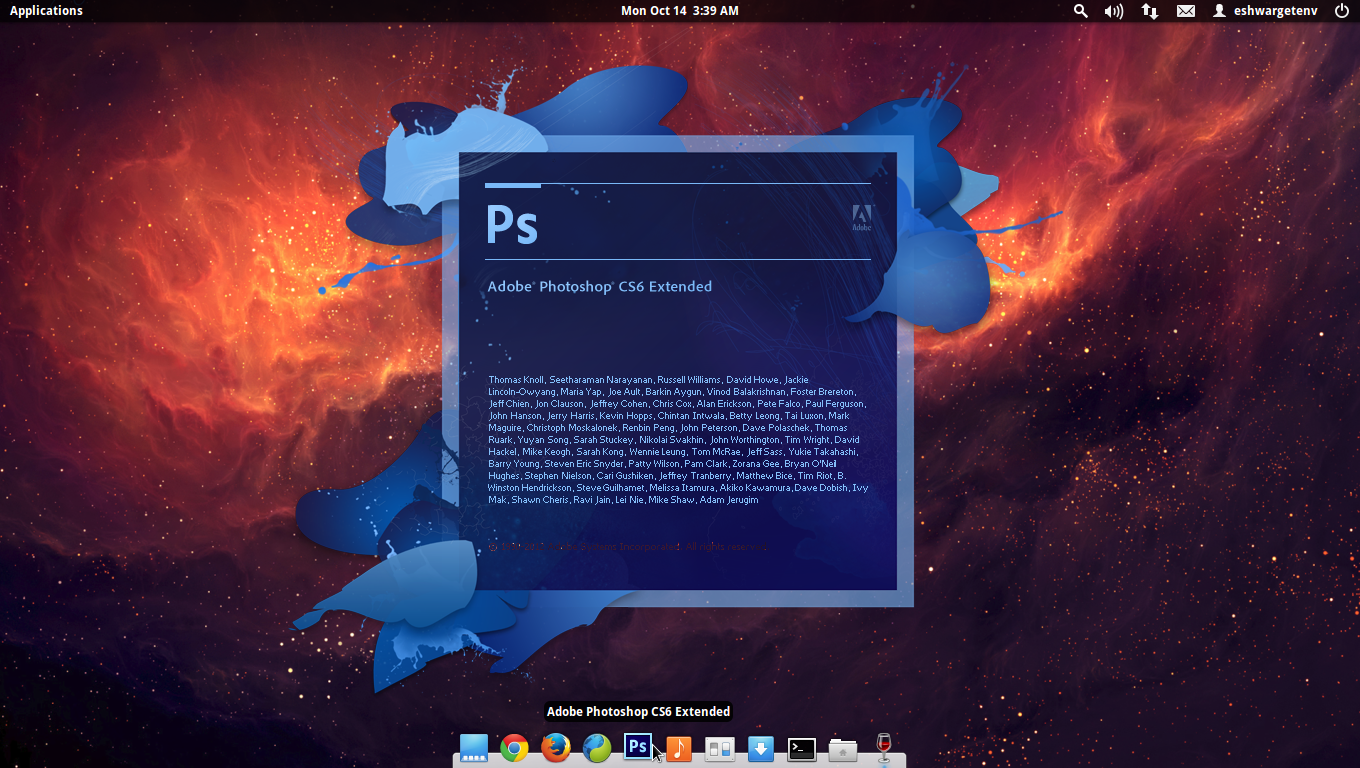This screenshot has height=768, width=1360.
Task: Launch the Terminal from the dock
Action: tap(802, 748)
